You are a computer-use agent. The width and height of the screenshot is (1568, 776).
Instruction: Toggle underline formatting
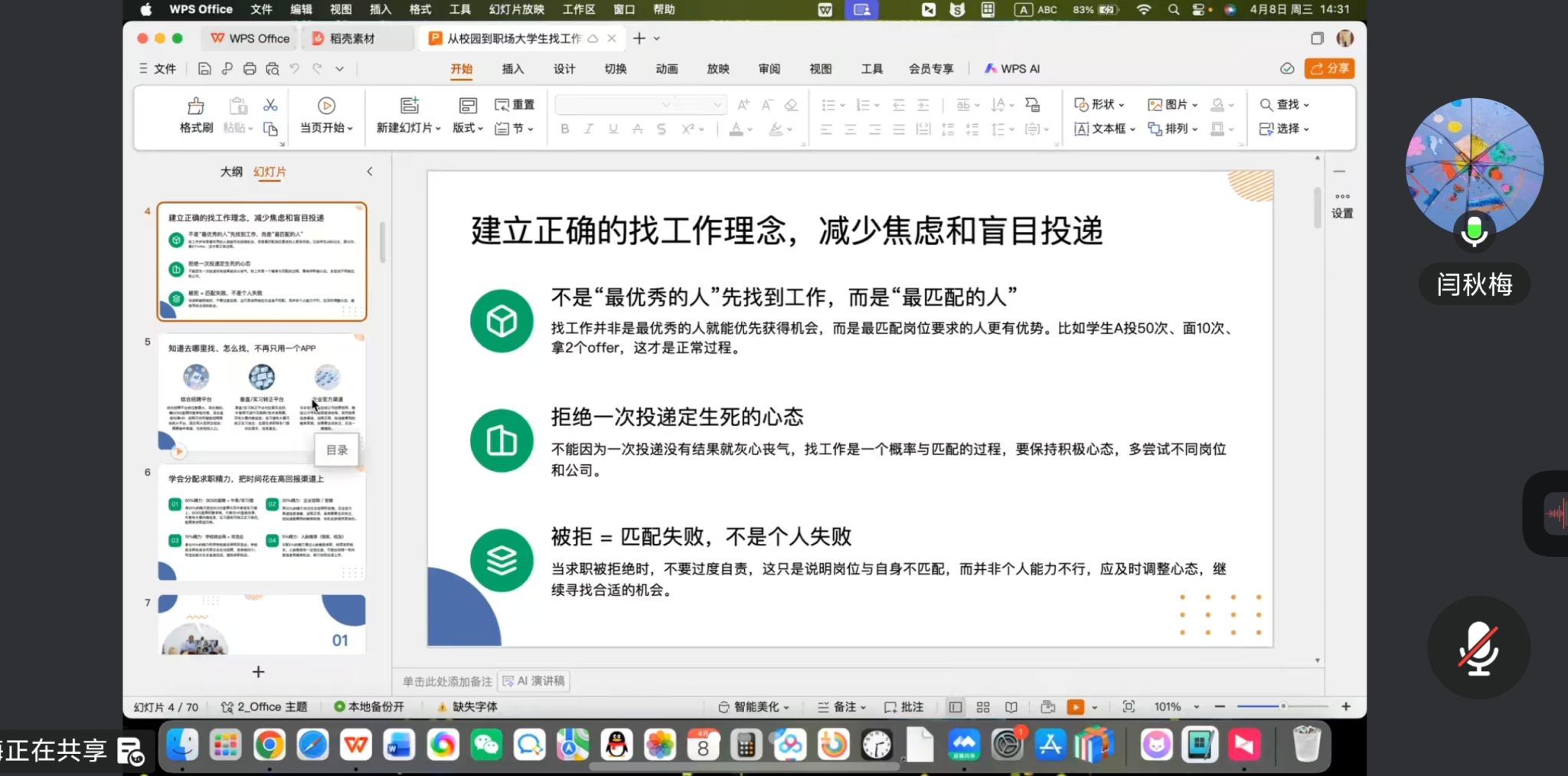click(613, 129)
